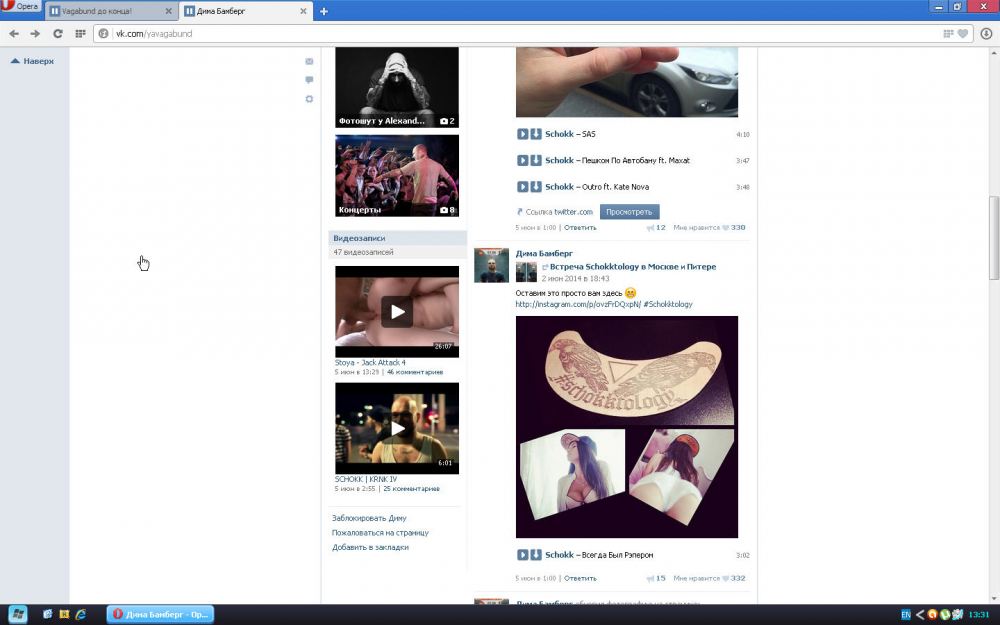This screenshot has height=625, width=1000.
Task: Open the 'Концерты' photo album thumbnail
Action: pos(397,175)
